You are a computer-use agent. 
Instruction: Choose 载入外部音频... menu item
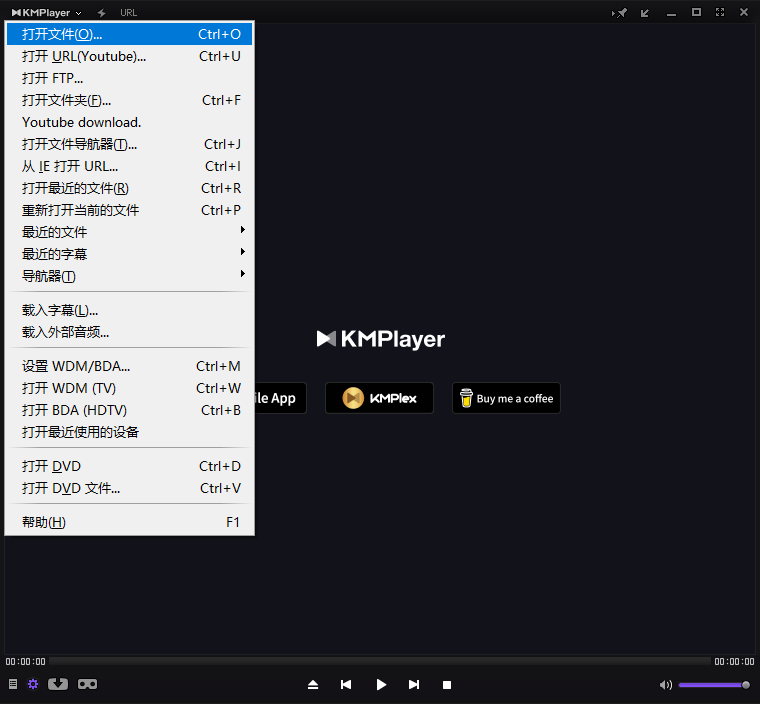pyautogui.click(x=129, y=332)
